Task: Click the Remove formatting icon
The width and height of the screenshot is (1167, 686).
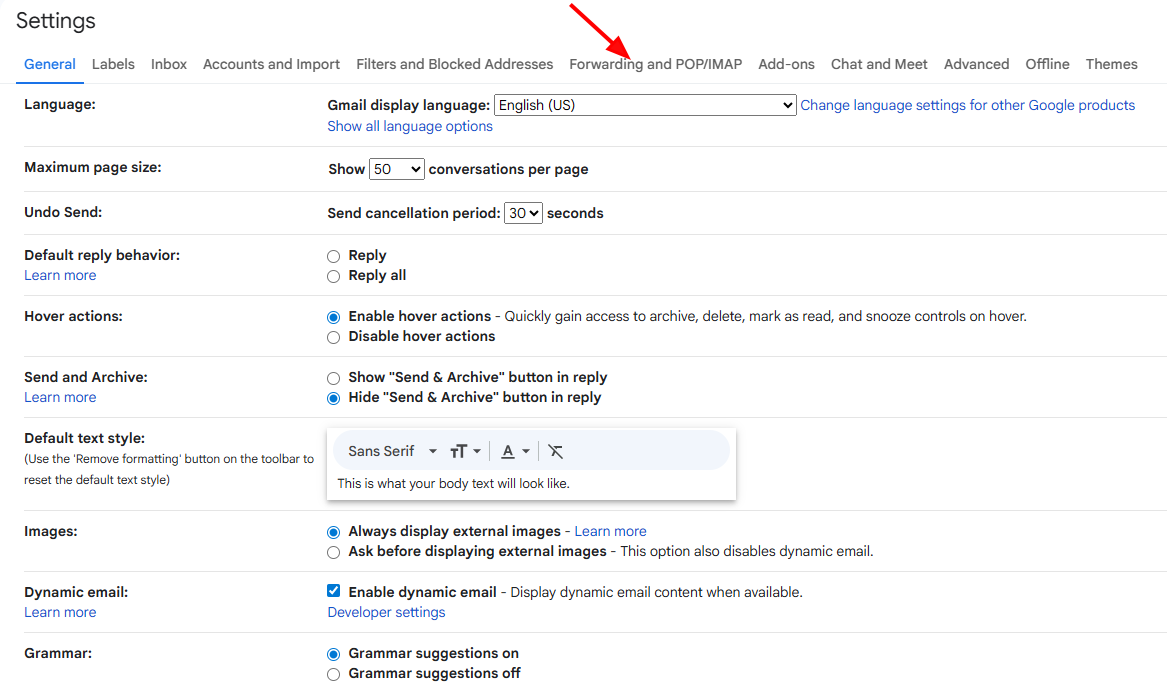Action: coord(556,451)
